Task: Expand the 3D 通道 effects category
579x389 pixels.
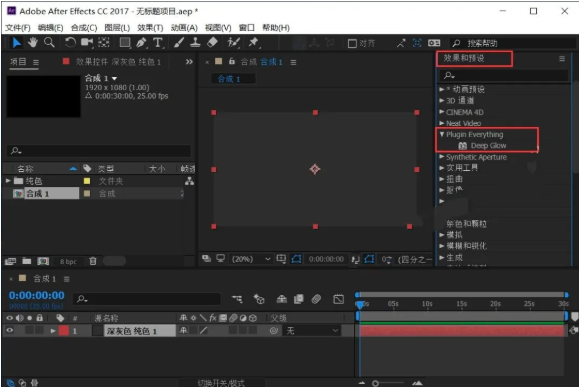Action: pos(442,100)
